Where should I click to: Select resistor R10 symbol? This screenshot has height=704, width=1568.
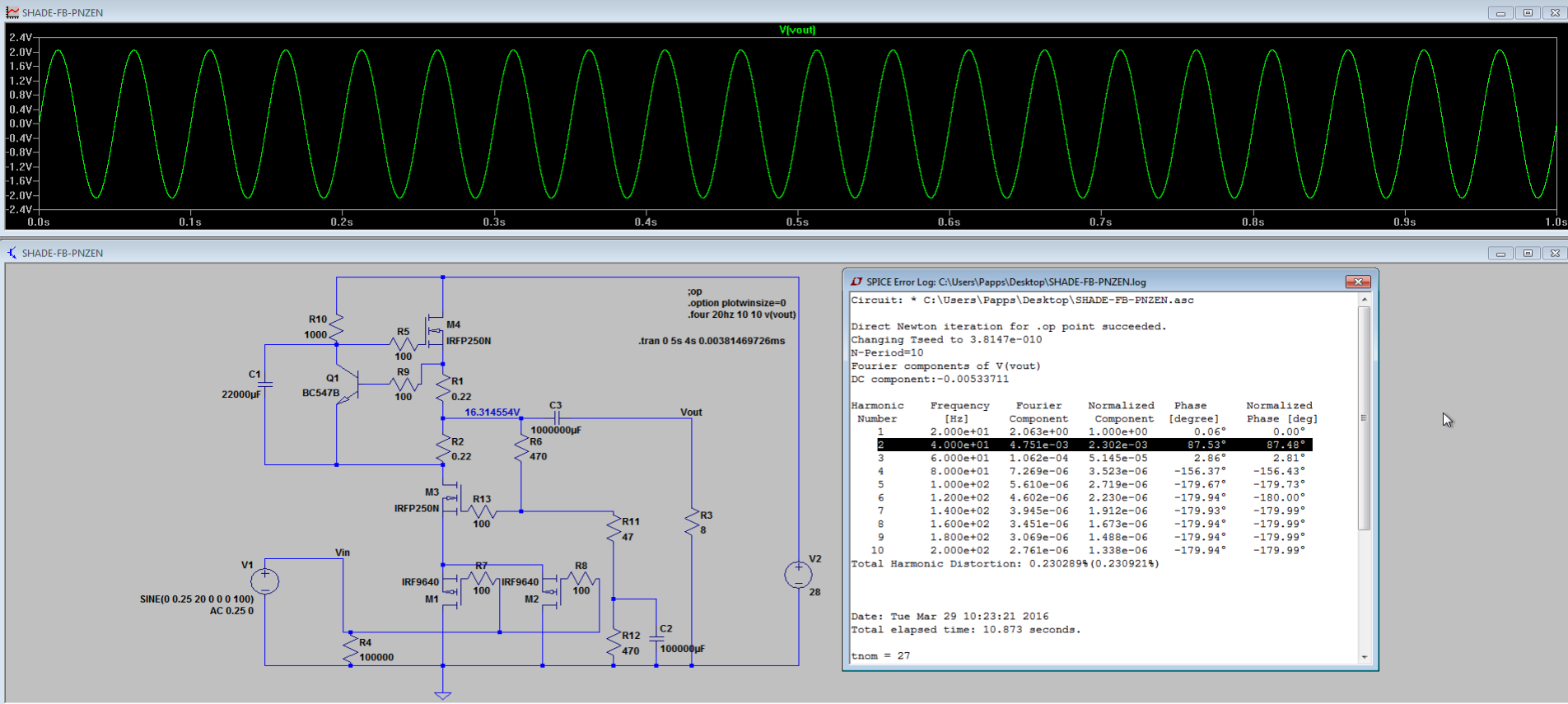pyautogui.click(x=337, y=327)
